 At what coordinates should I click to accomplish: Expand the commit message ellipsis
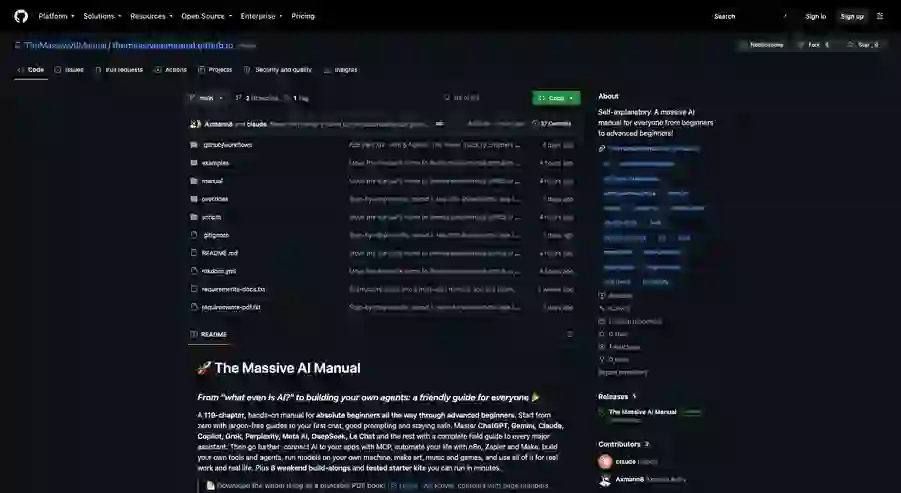click(x=440, y=124)
